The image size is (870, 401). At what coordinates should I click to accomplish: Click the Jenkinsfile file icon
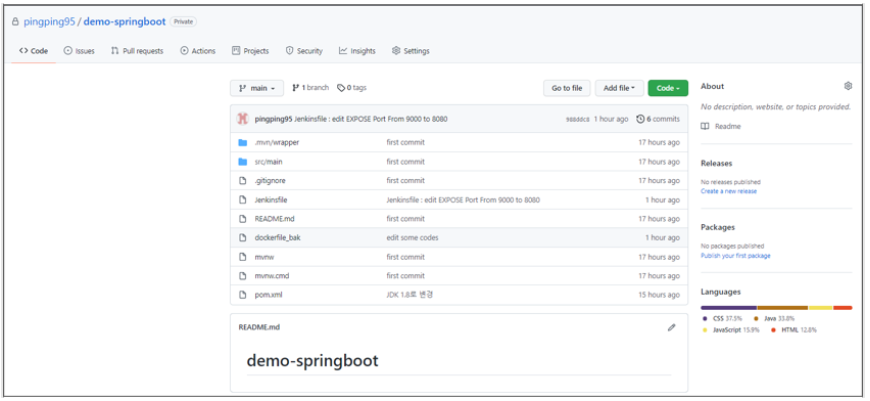click(242, 200)
